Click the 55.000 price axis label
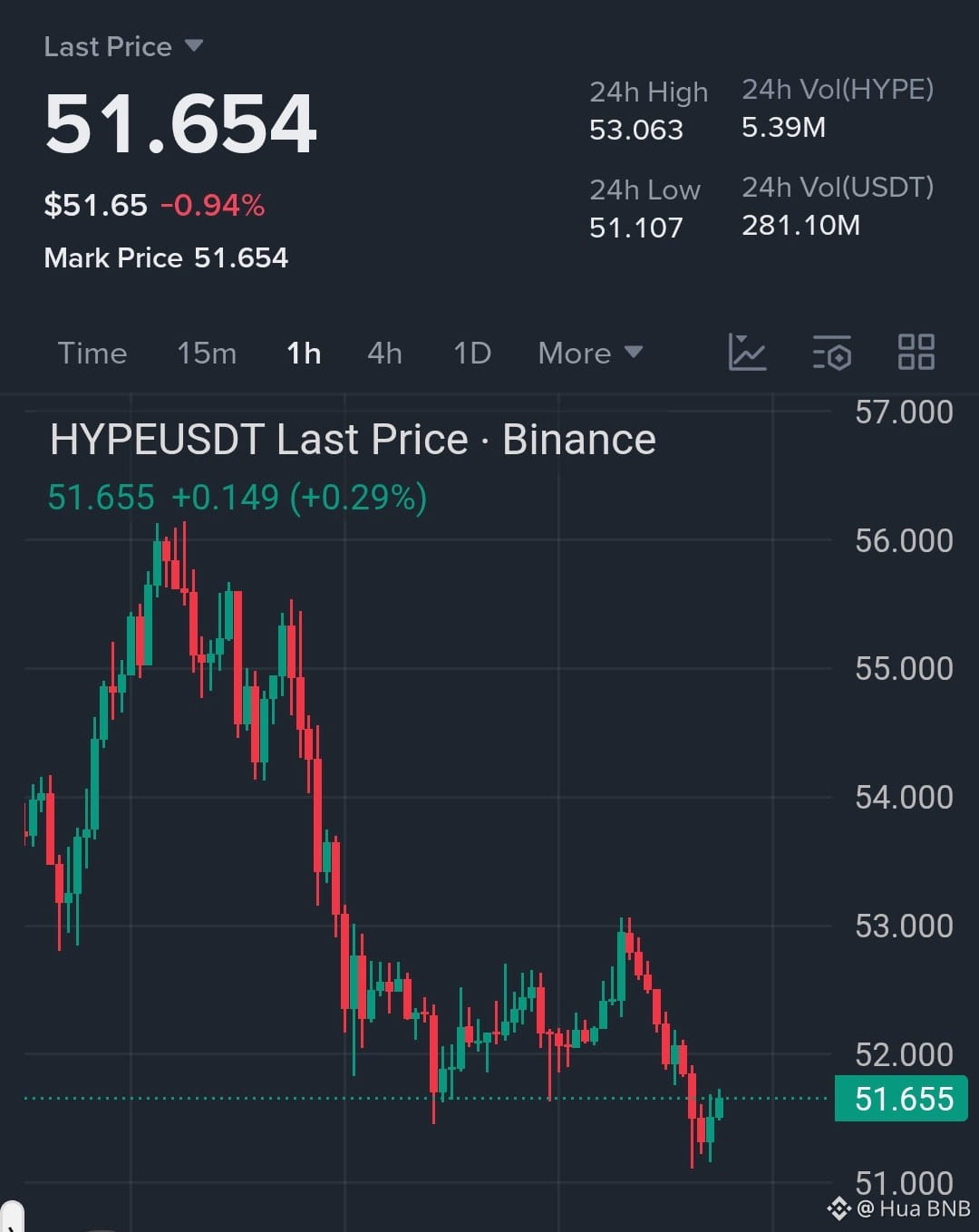This screenshot has width=979, height=1232. (x=904, y=669)
